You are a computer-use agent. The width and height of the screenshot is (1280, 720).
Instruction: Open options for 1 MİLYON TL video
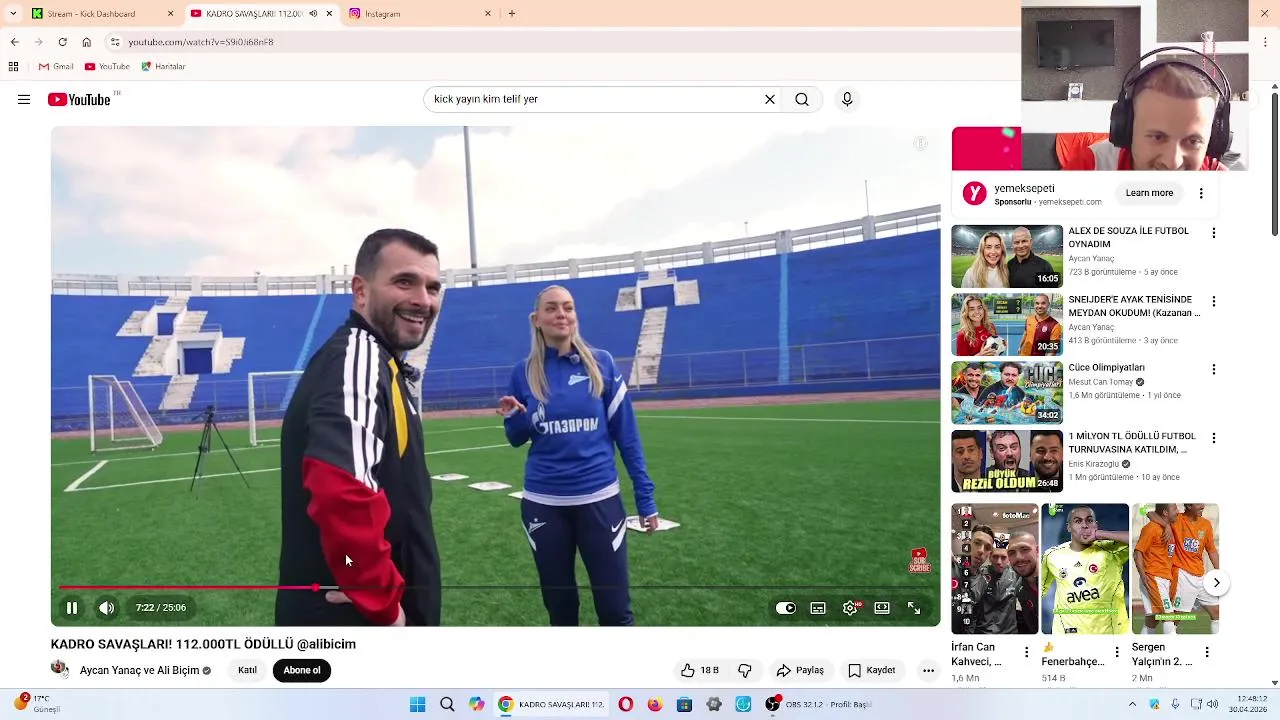click(x=1214, y=438)
